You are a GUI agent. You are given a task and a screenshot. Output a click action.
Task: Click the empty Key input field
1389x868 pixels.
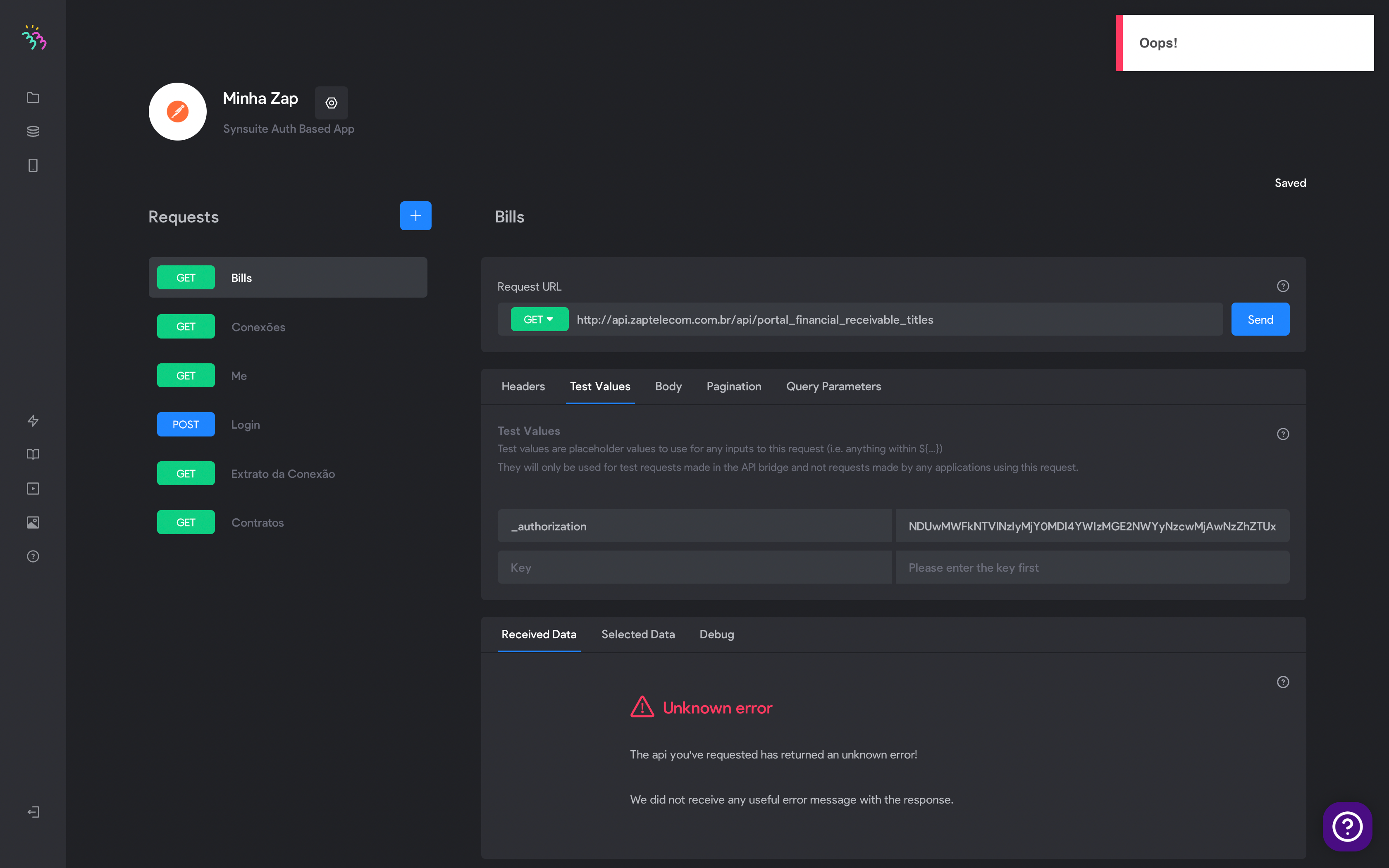[694, 567]
